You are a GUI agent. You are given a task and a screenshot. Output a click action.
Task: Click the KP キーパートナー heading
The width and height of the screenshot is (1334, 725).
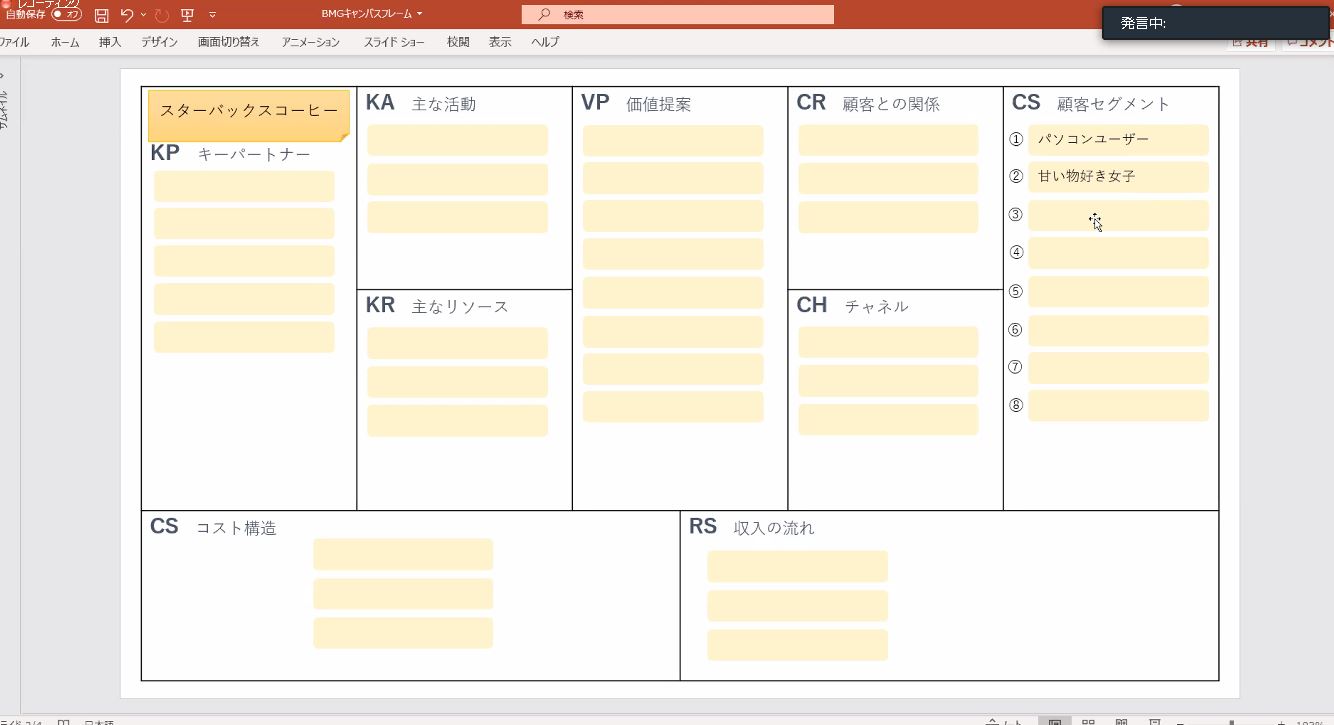click(x=230, y=154)
